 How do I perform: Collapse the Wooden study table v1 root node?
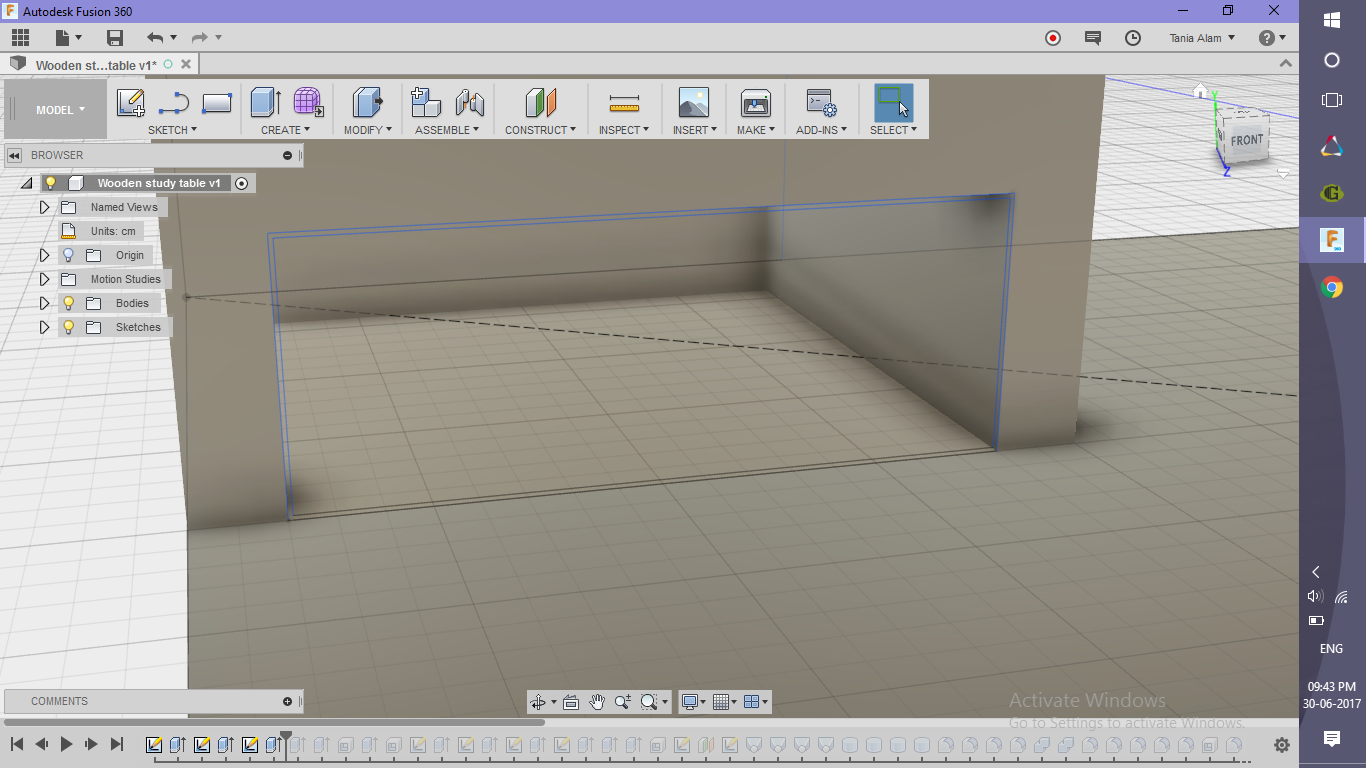(x=26, y=183)
